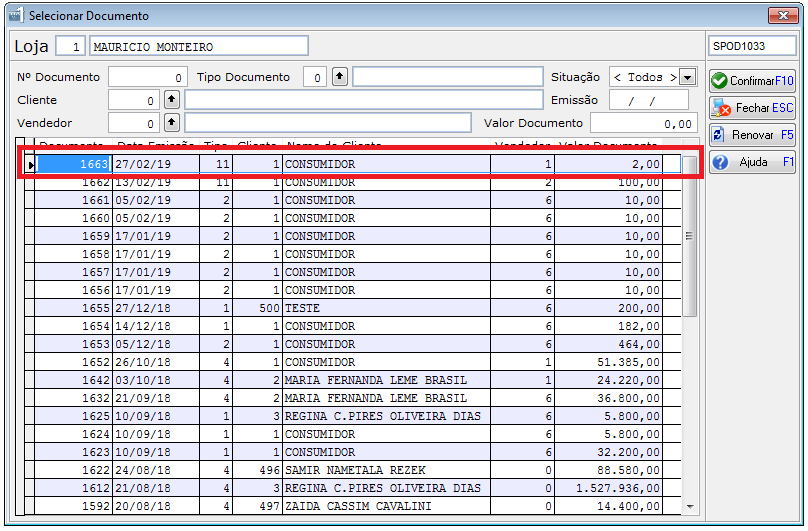Viewport: 808px width, 531px height.
Task: Expand the Situação dropdown
Action: coord(687,77)
